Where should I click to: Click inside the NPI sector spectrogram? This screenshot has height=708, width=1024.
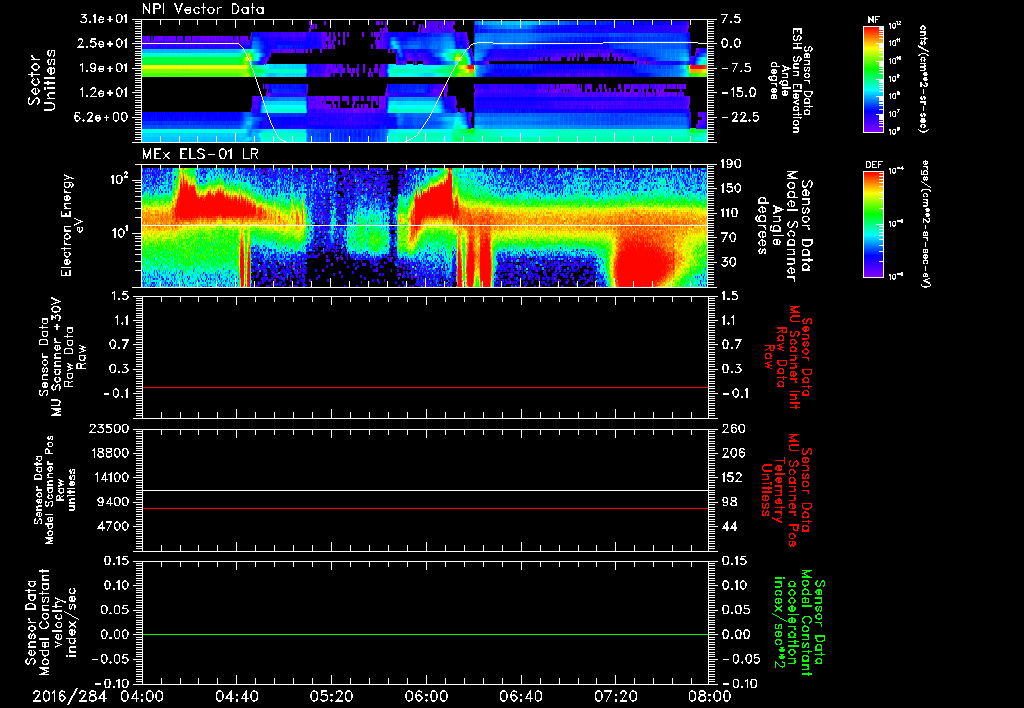click(424, 81)
